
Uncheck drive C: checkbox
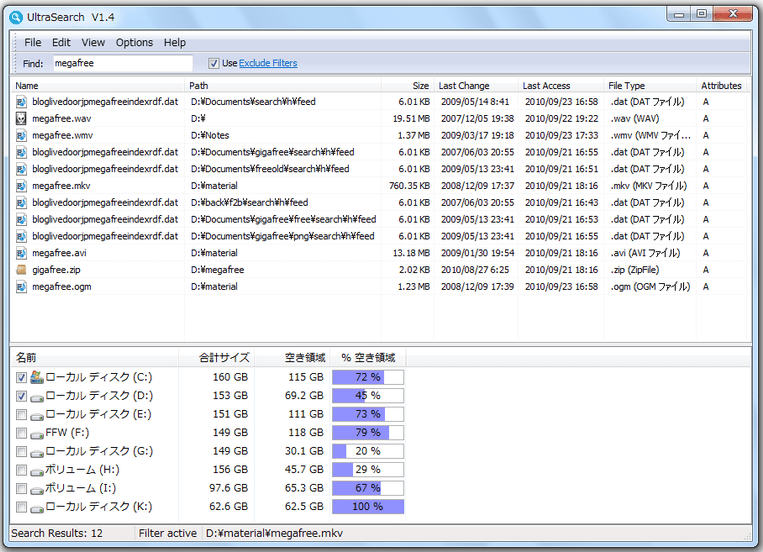21,377
